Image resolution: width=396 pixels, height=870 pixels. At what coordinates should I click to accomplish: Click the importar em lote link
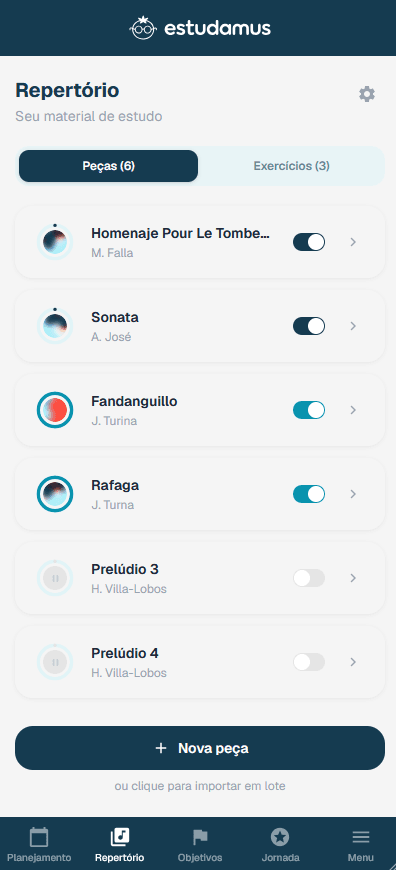click(200, 786)
